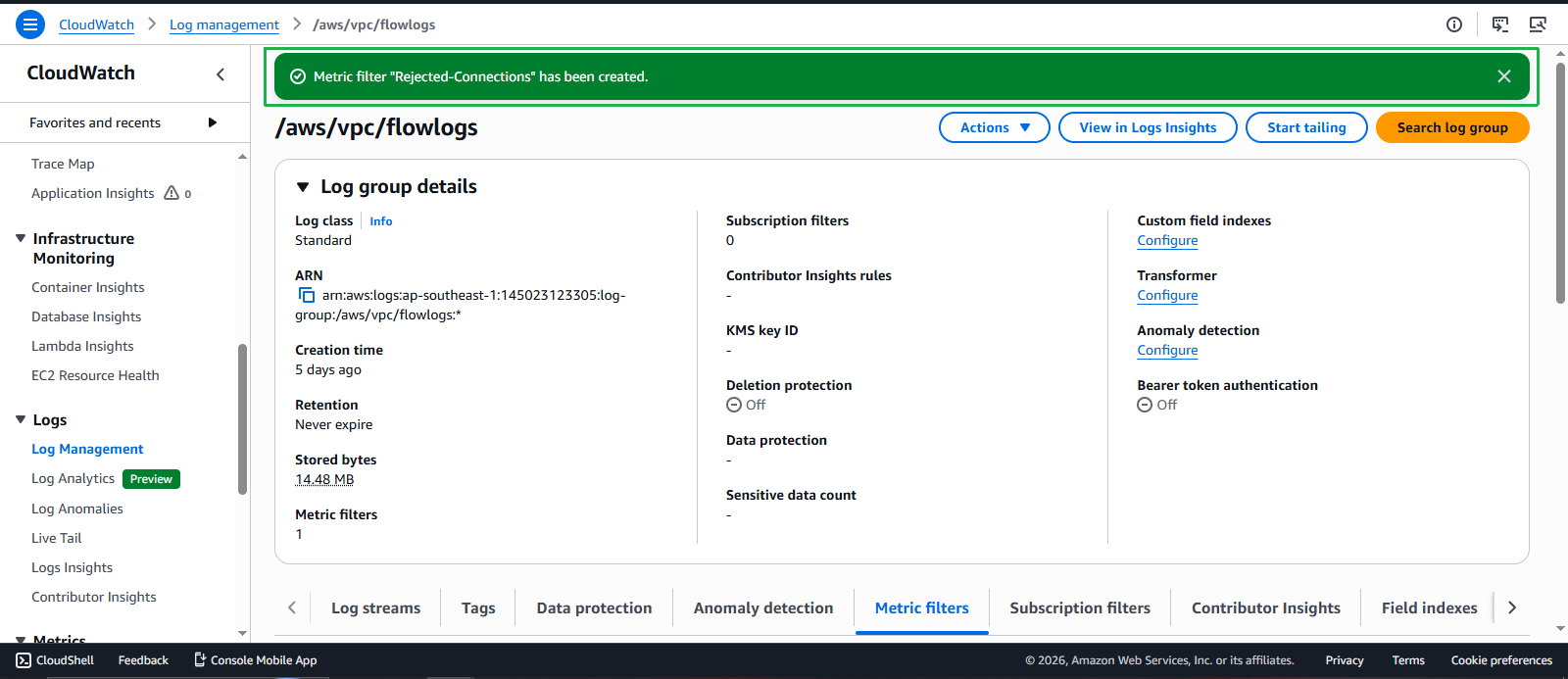Click the Application Insights warning icon
Viewport: 1568px width, 679px height.
point(171,193)
